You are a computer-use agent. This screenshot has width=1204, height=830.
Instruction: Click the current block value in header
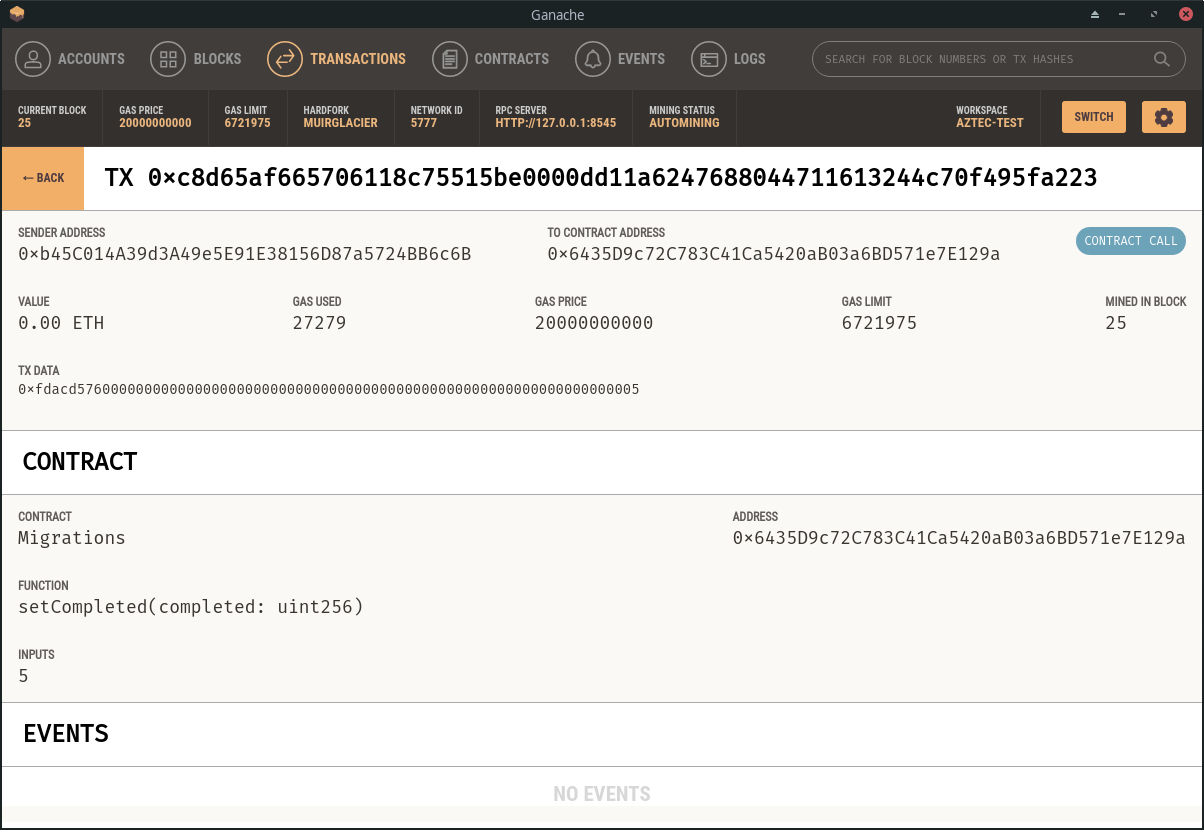point(24,123)
